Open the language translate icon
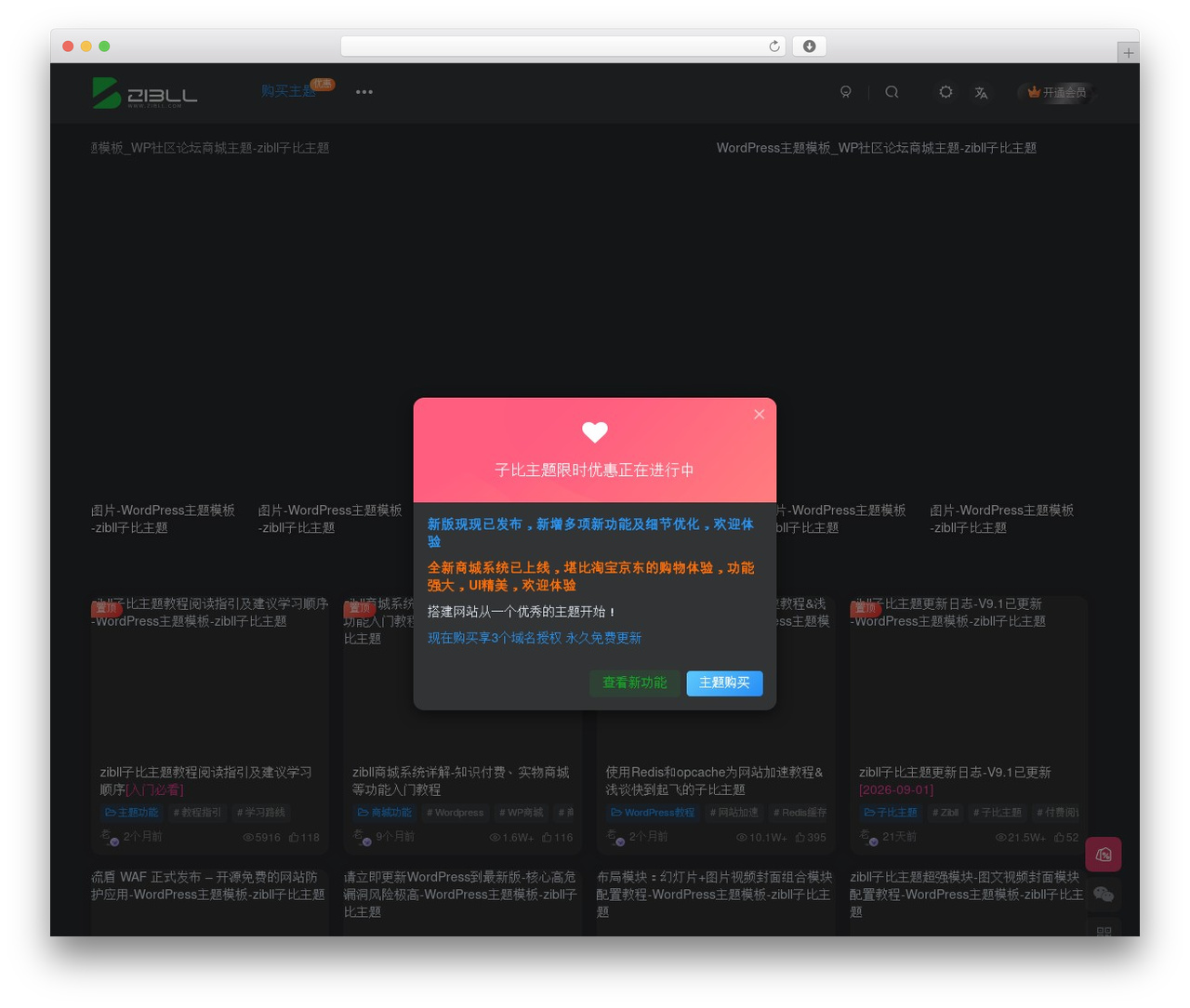 [981, 93]
